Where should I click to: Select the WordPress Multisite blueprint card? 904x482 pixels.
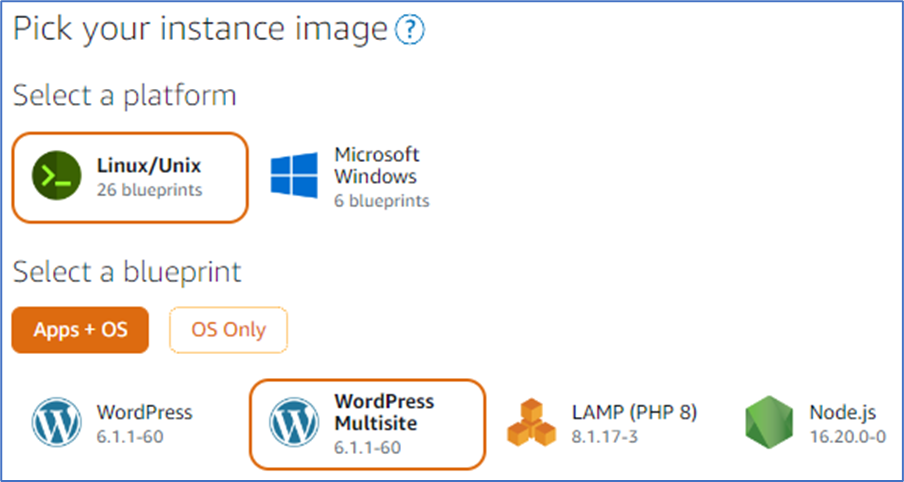(x=368, y=424)
